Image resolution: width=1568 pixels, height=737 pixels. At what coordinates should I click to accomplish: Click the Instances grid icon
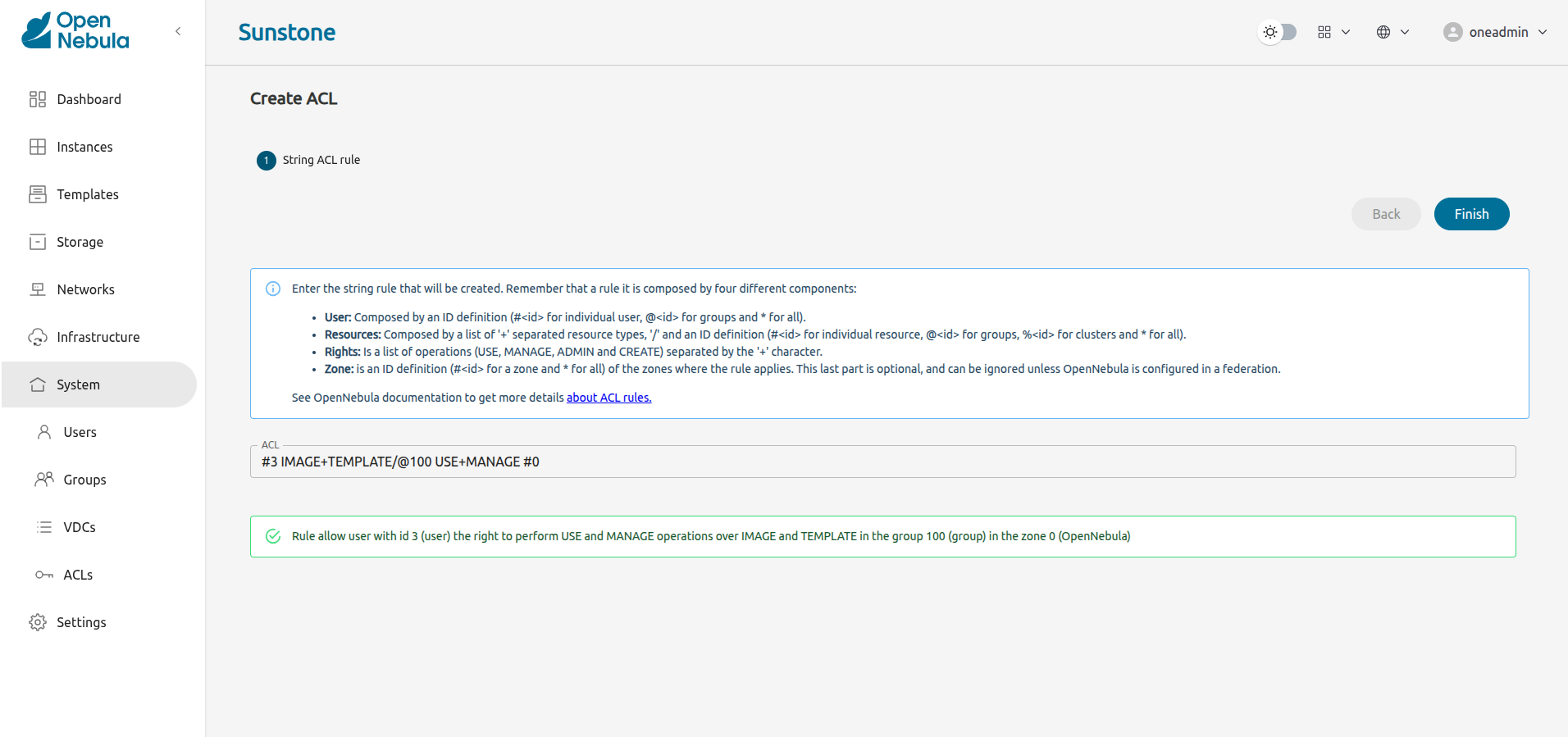pyautogui.click(x=38, y=147)
